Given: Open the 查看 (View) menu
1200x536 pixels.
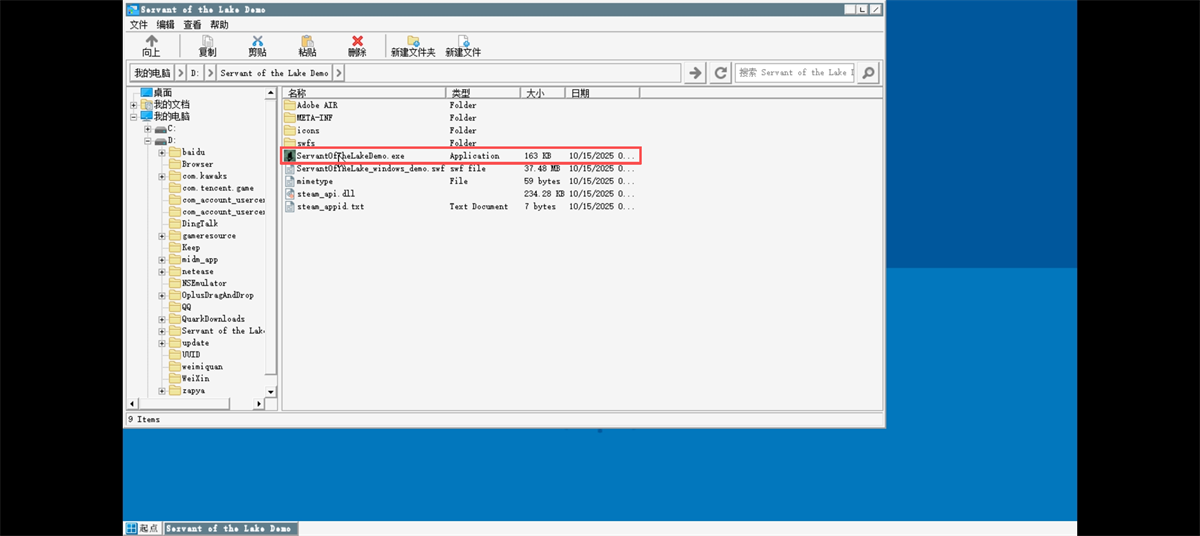Looking at the screenshot, I should [192, 24].
